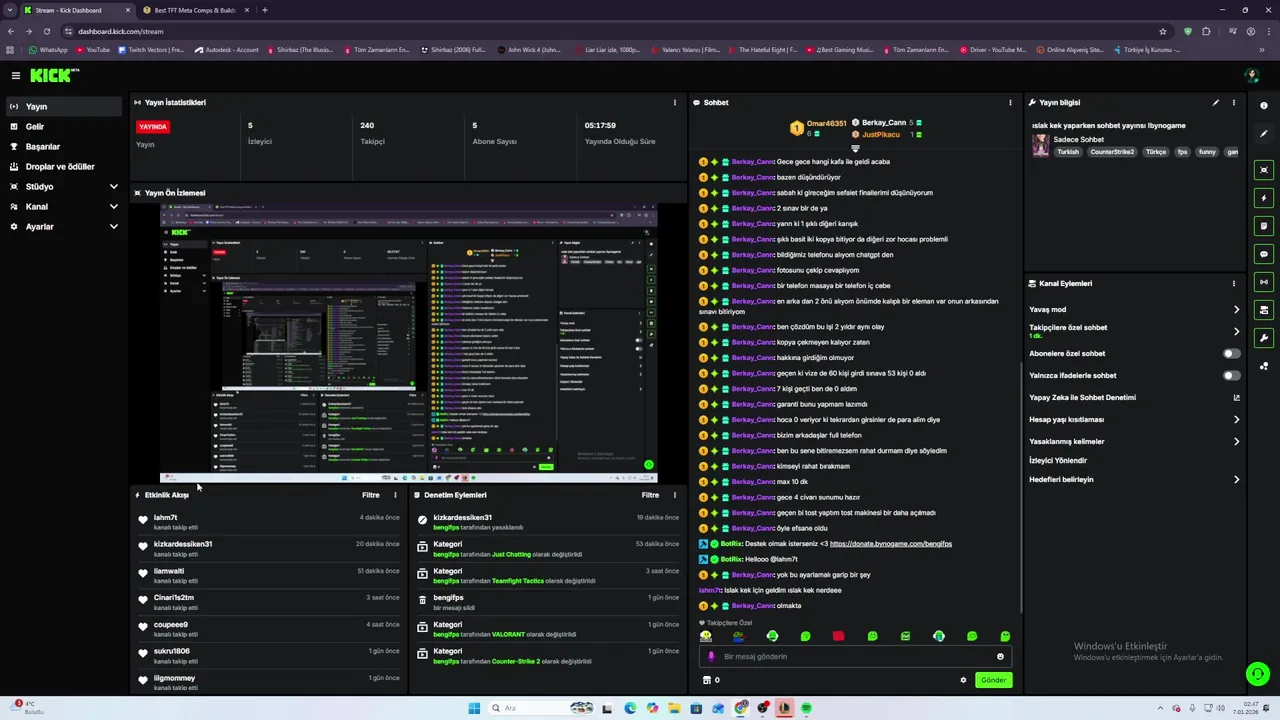Open the donate.bynogame.com link in chat
Screen dimensions: 1280x720
[x=890, y=544]
